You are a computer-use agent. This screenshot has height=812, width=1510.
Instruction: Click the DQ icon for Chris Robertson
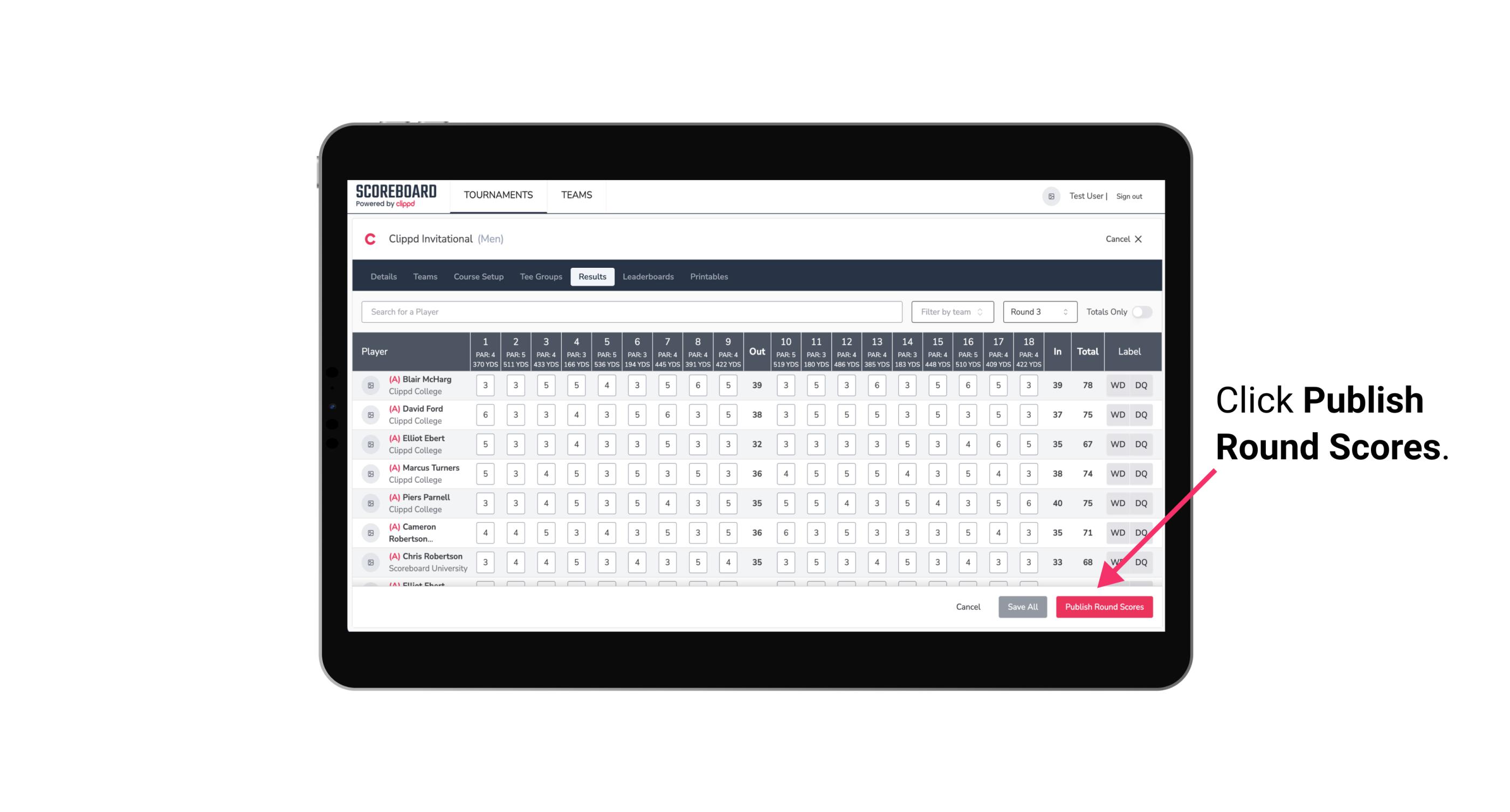click(1145, 561)
